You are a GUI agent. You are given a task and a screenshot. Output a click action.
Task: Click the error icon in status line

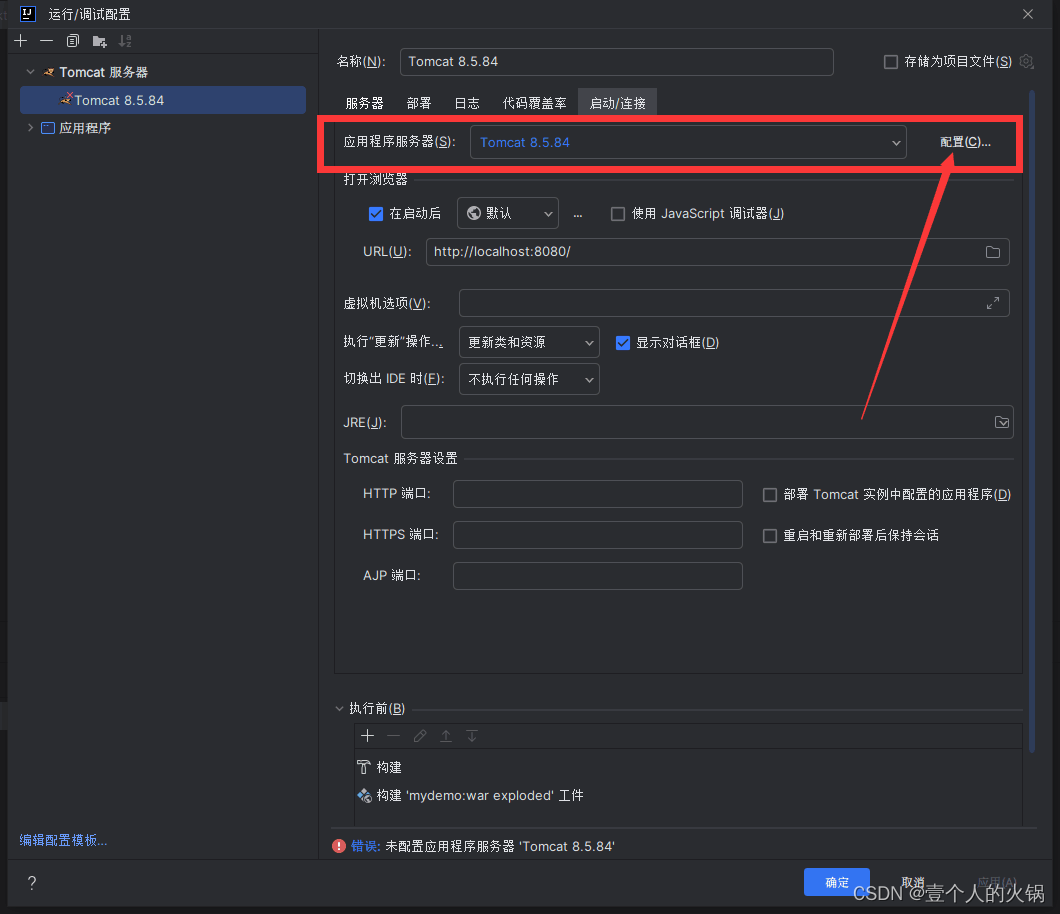point(339,846)
